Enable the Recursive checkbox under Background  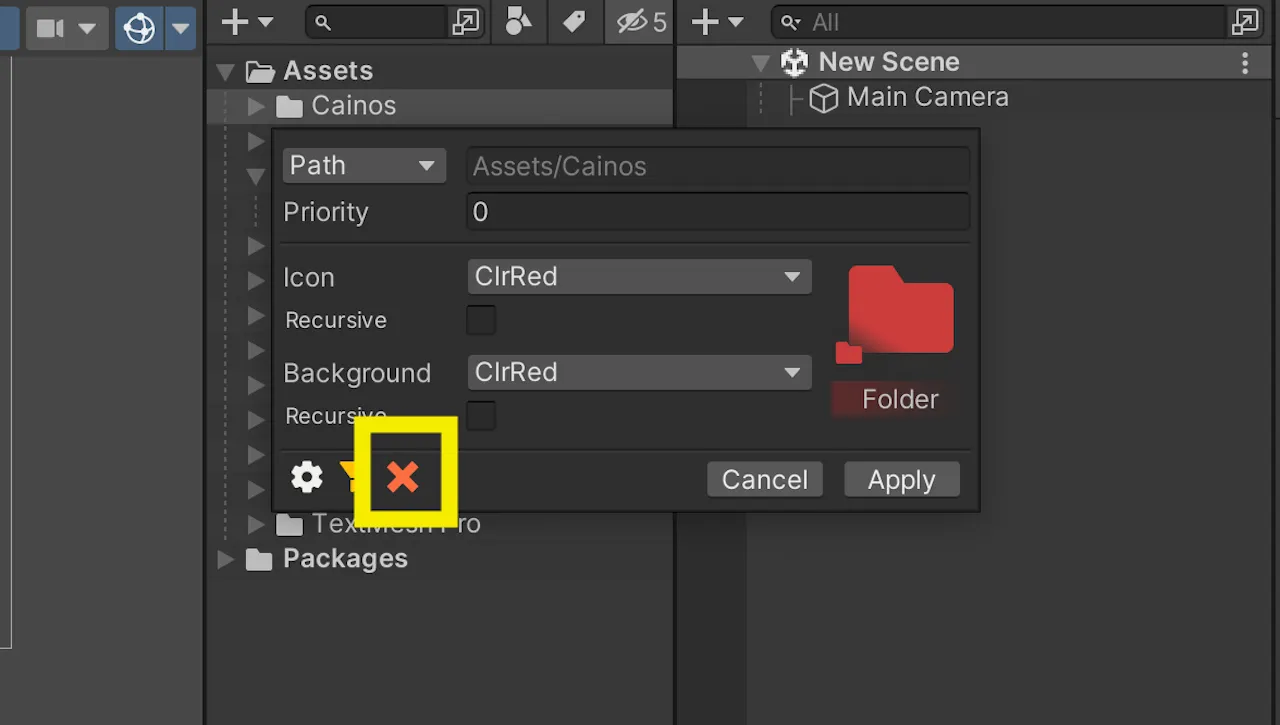[481, 416]
